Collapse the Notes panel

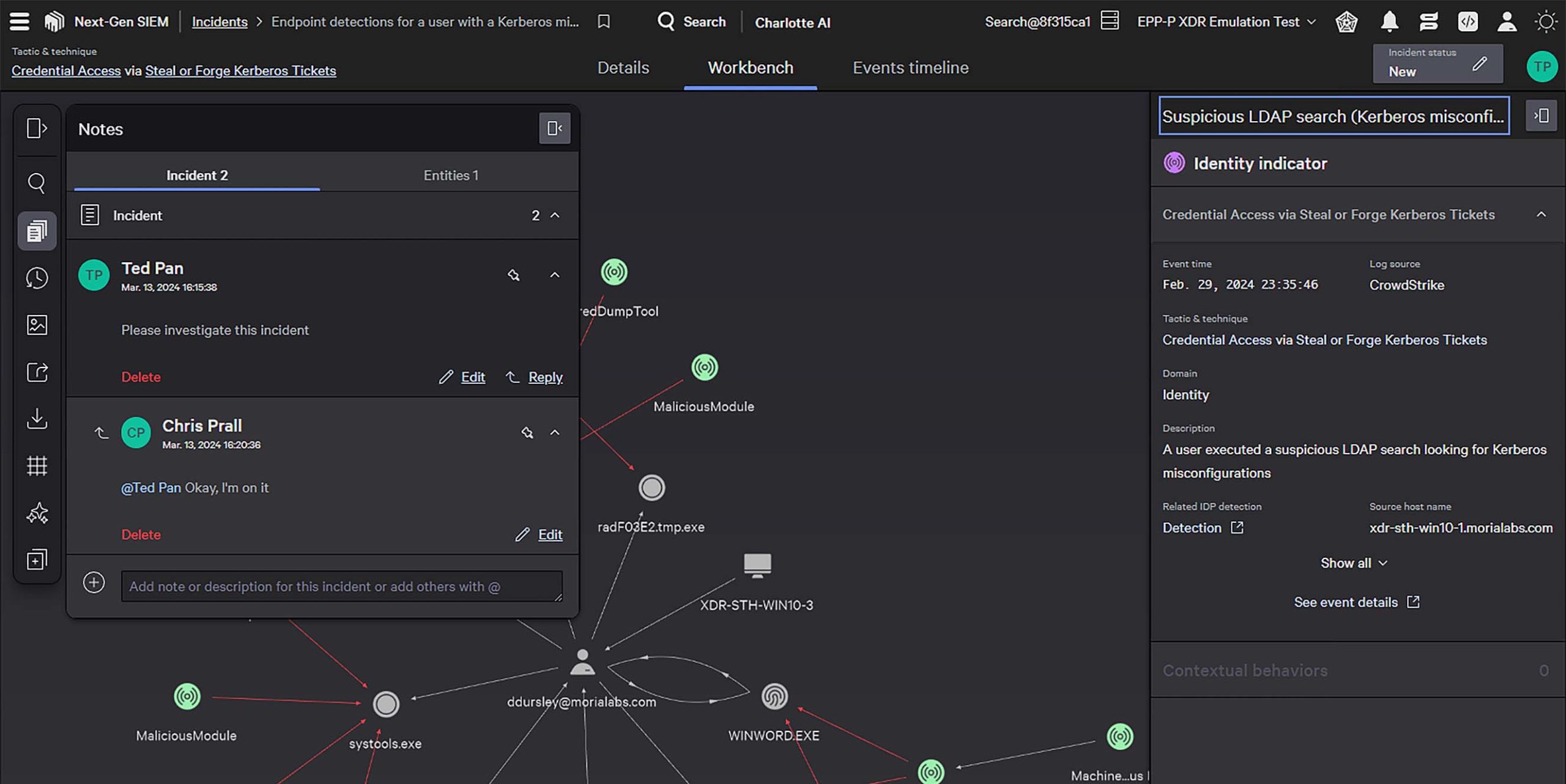coord(554,128)
